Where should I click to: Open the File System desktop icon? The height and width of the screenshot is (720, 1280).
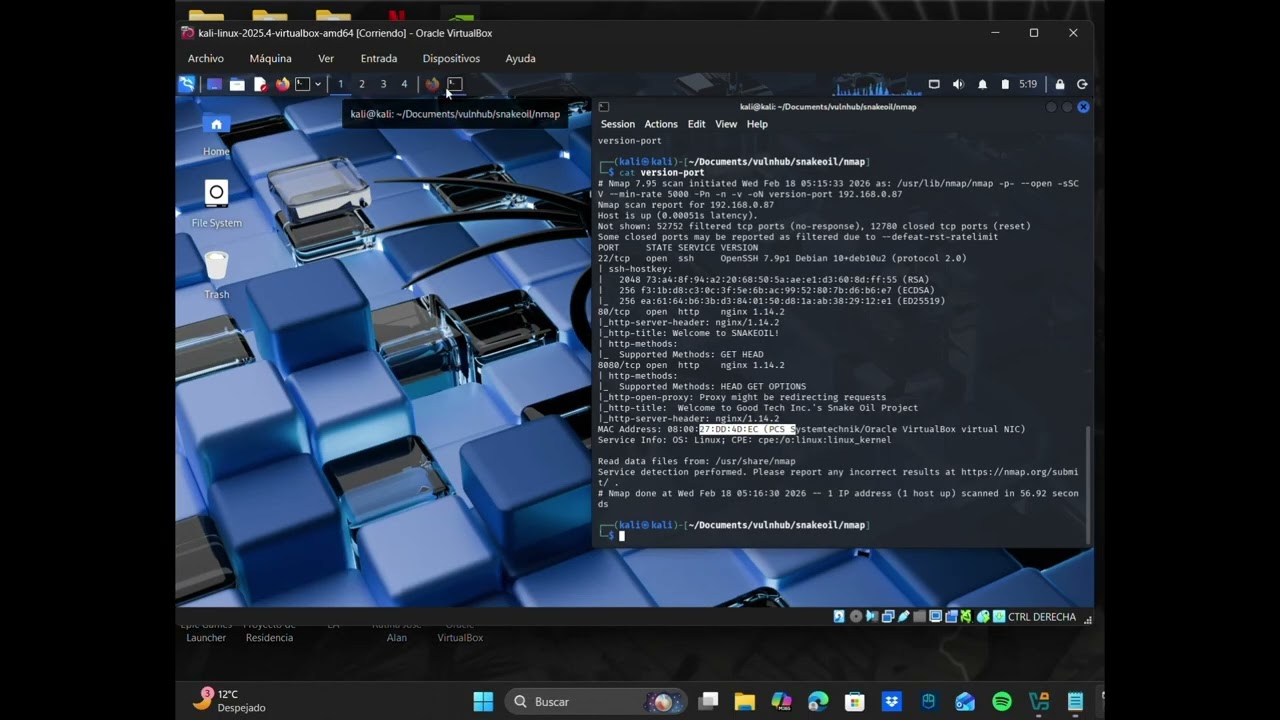pyautogui.click(x=216, y=203)
